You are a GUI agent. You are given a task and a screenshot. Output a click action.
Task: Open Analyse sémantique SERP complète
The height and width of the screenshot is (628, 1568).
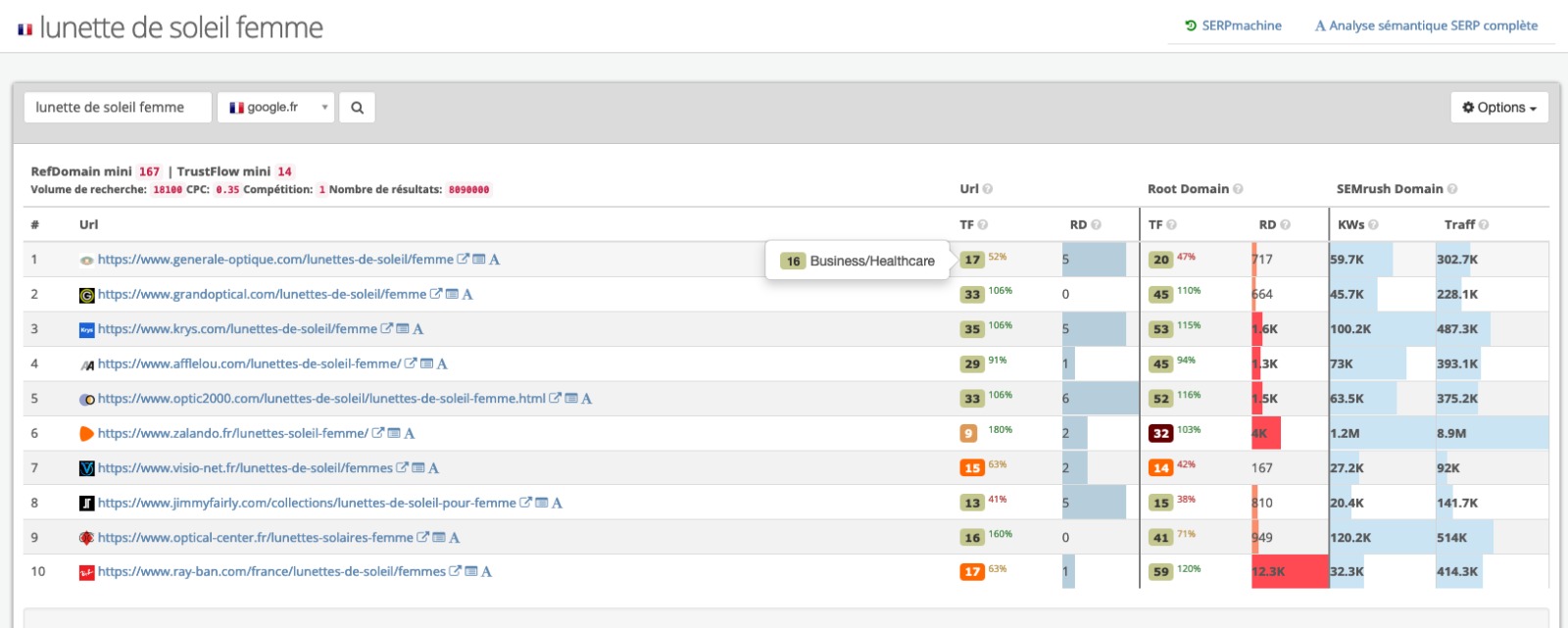[x=1426, y=25]
